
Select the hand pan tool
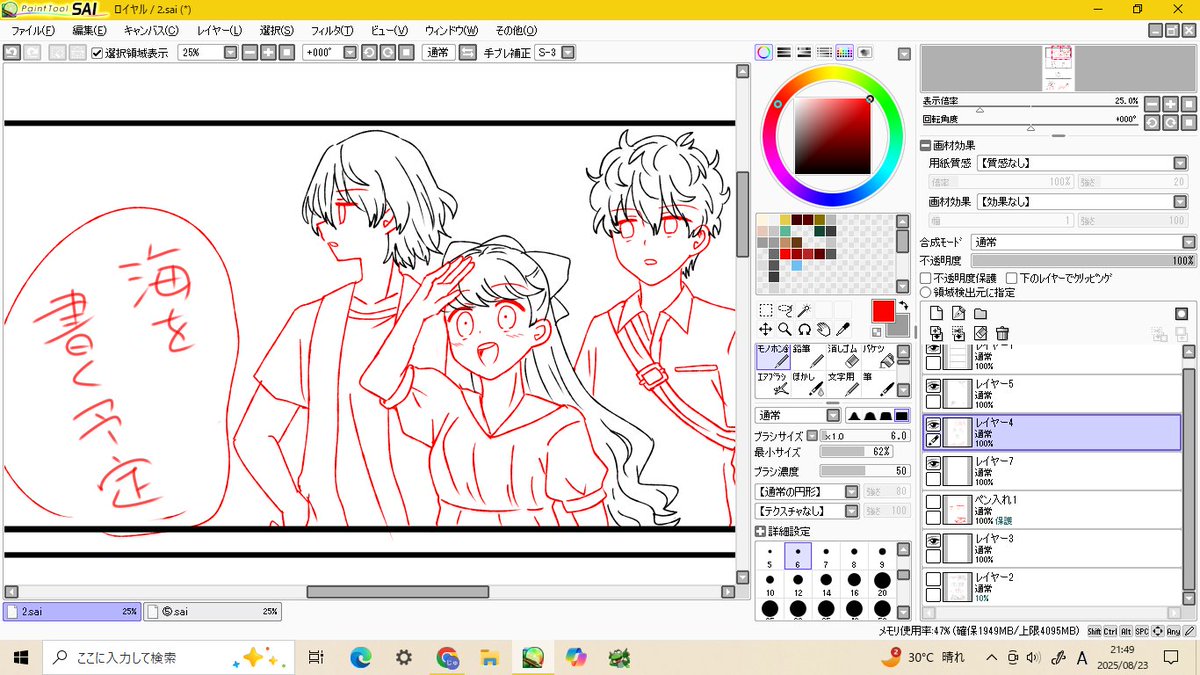(x=823, y=329)
